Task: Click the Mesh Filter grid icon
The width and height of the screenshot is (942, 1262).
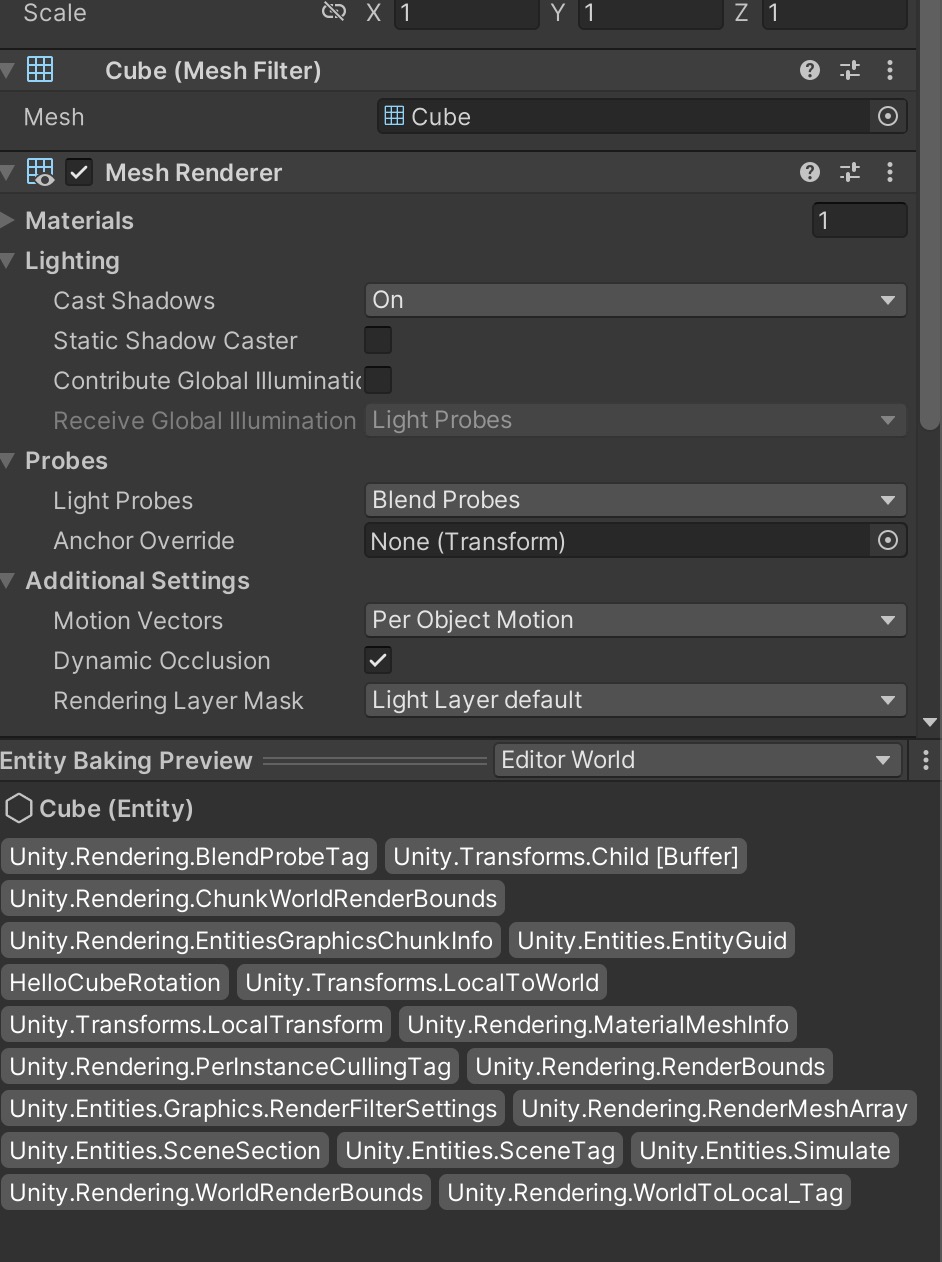Action: [x=39, y=70]
